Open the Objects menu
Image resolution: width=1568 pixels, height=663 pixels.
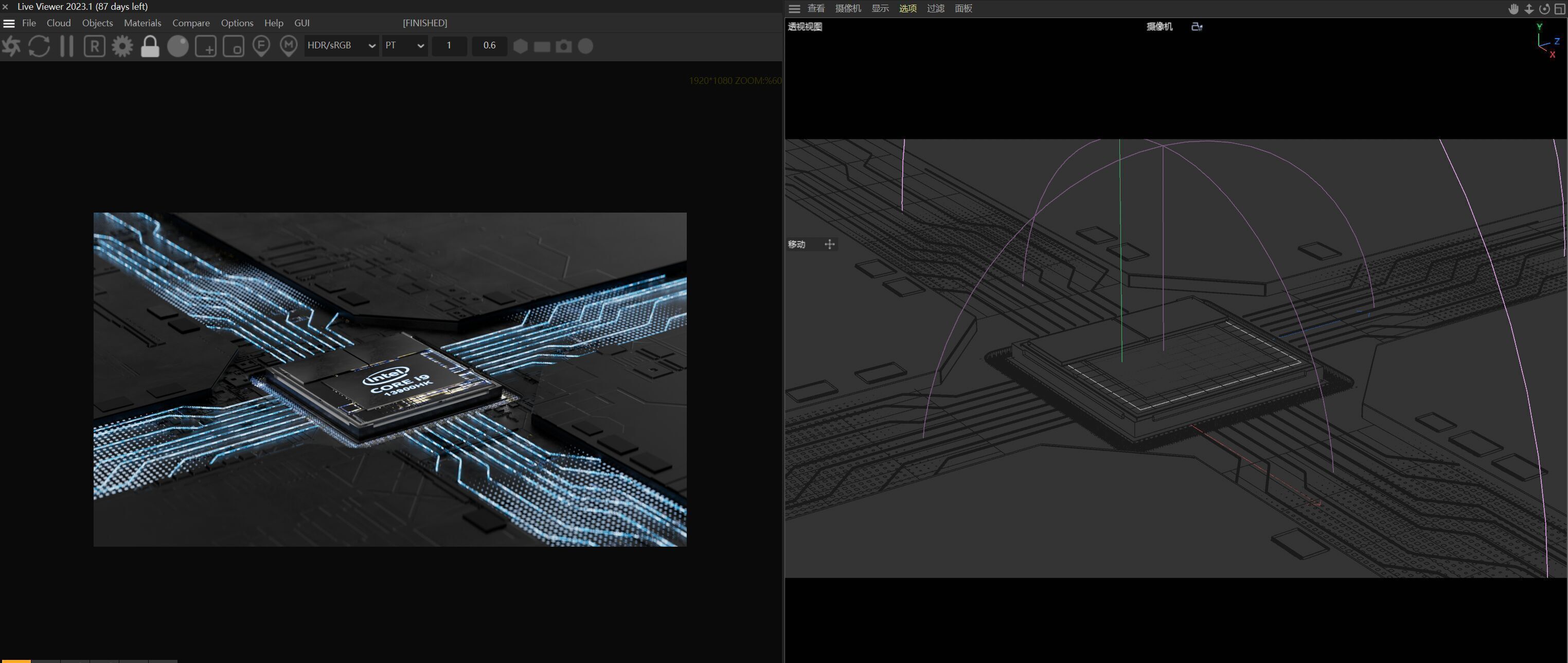(97, 23)
